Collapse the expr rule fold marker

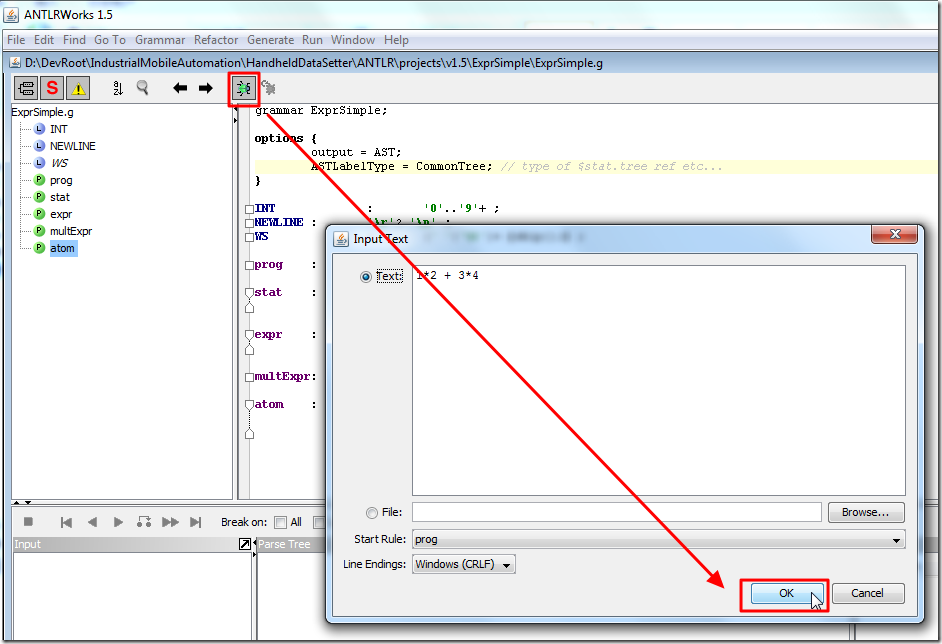click(249, 335)
